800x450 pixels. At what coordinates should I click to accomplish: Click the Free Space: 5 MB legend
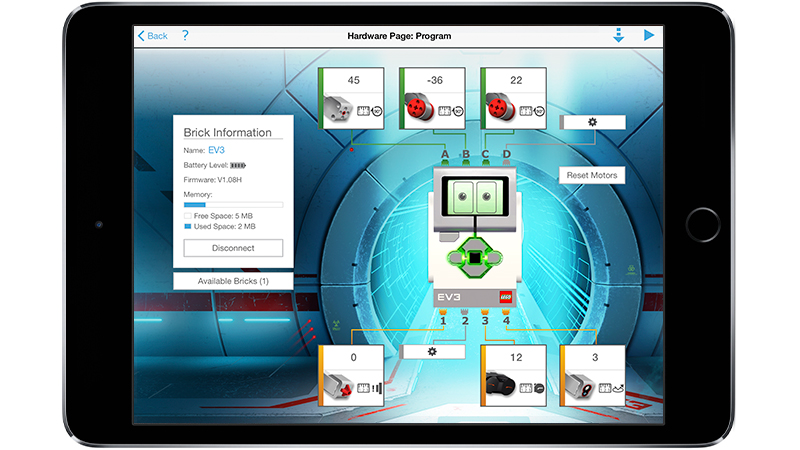[218, 216]
